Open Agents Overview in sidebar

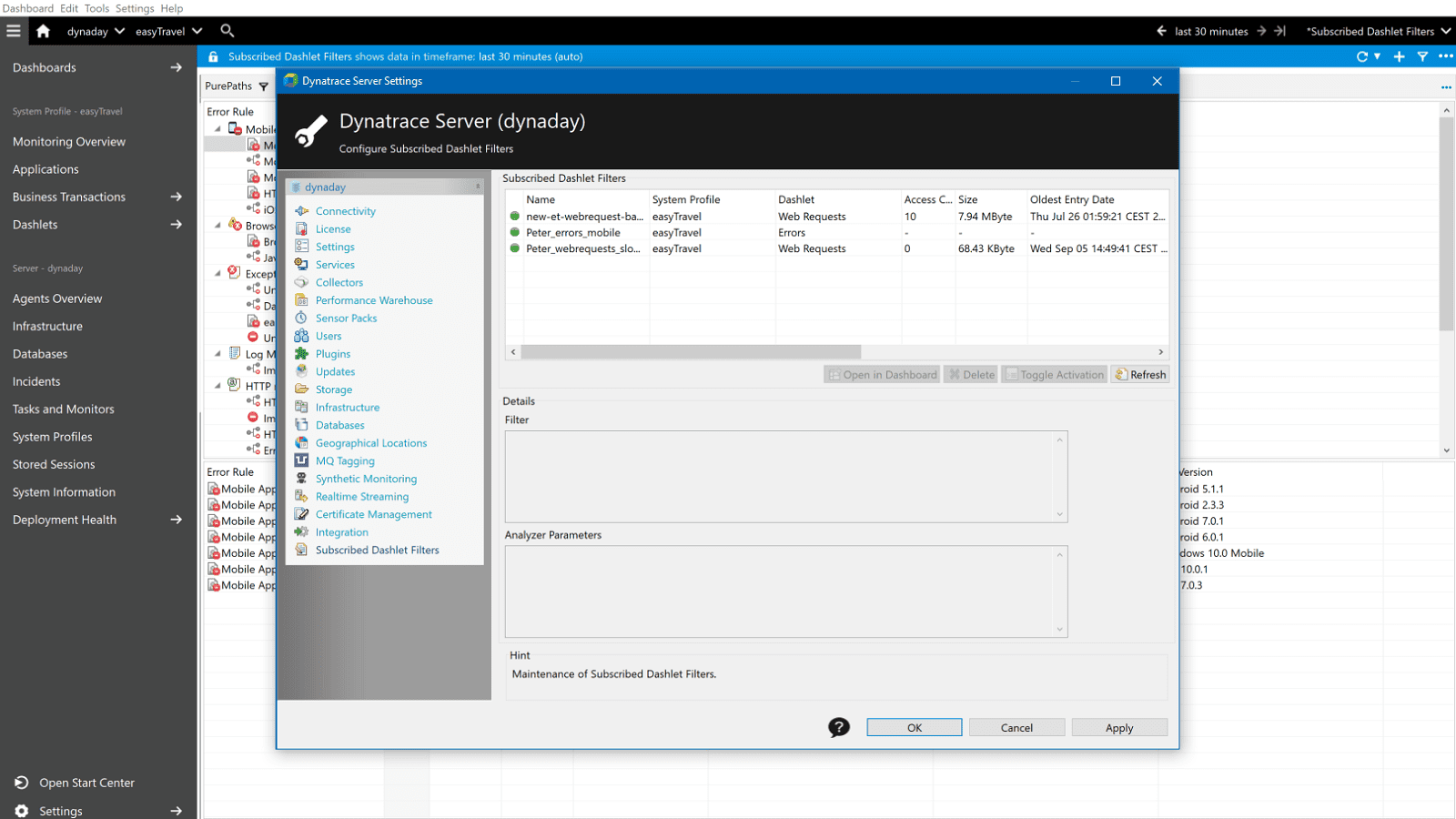57,298
